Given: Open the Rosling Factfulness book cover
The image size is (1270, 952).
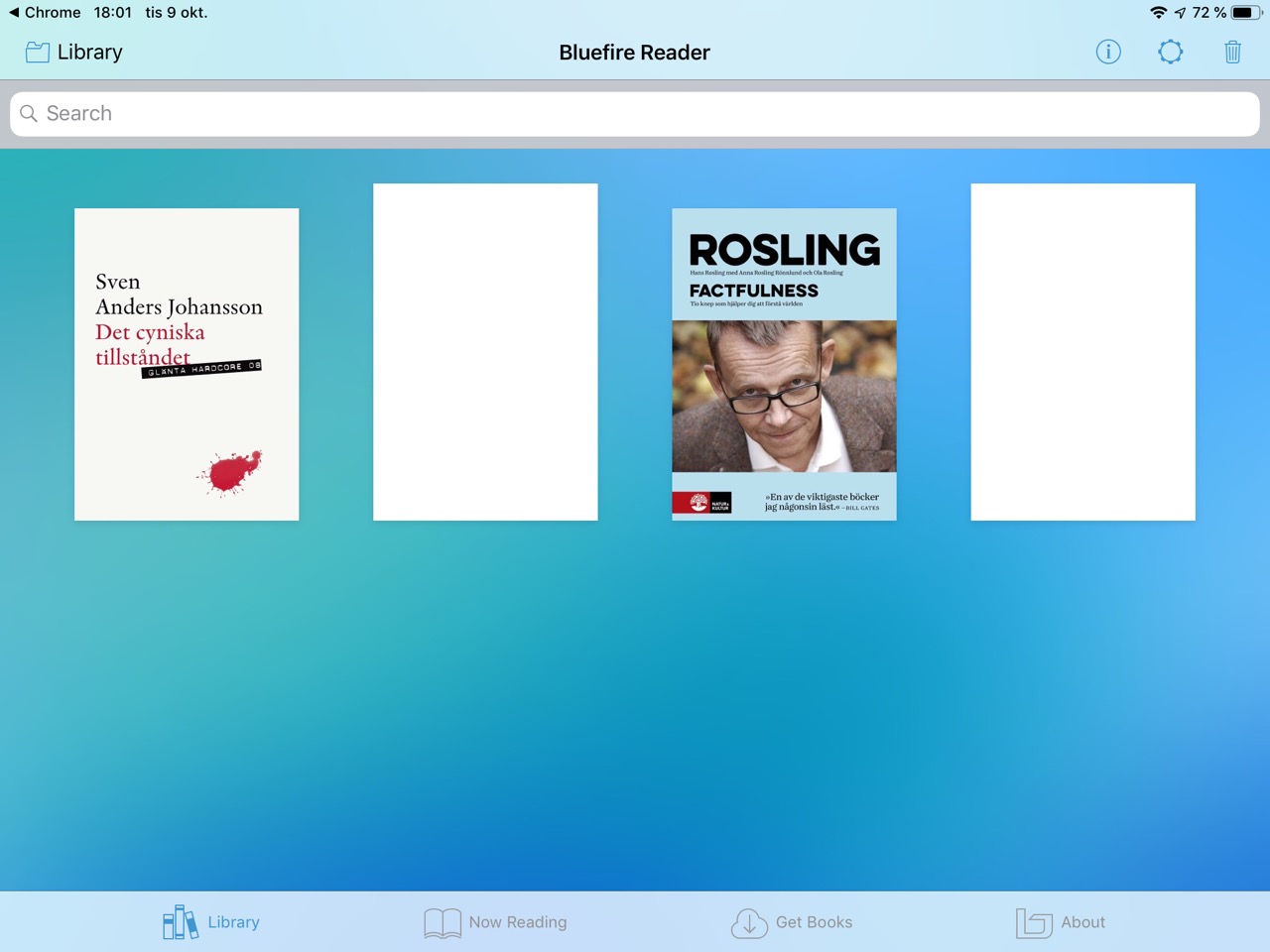Looking at the screenshot, I should coord(784,364).
